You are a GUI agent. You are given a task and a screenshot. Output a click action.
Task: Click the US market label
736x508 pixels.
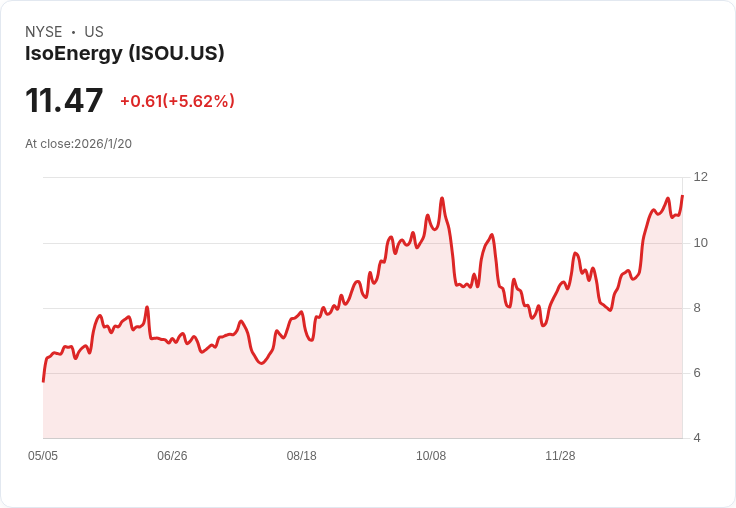(x=94, y=32)
